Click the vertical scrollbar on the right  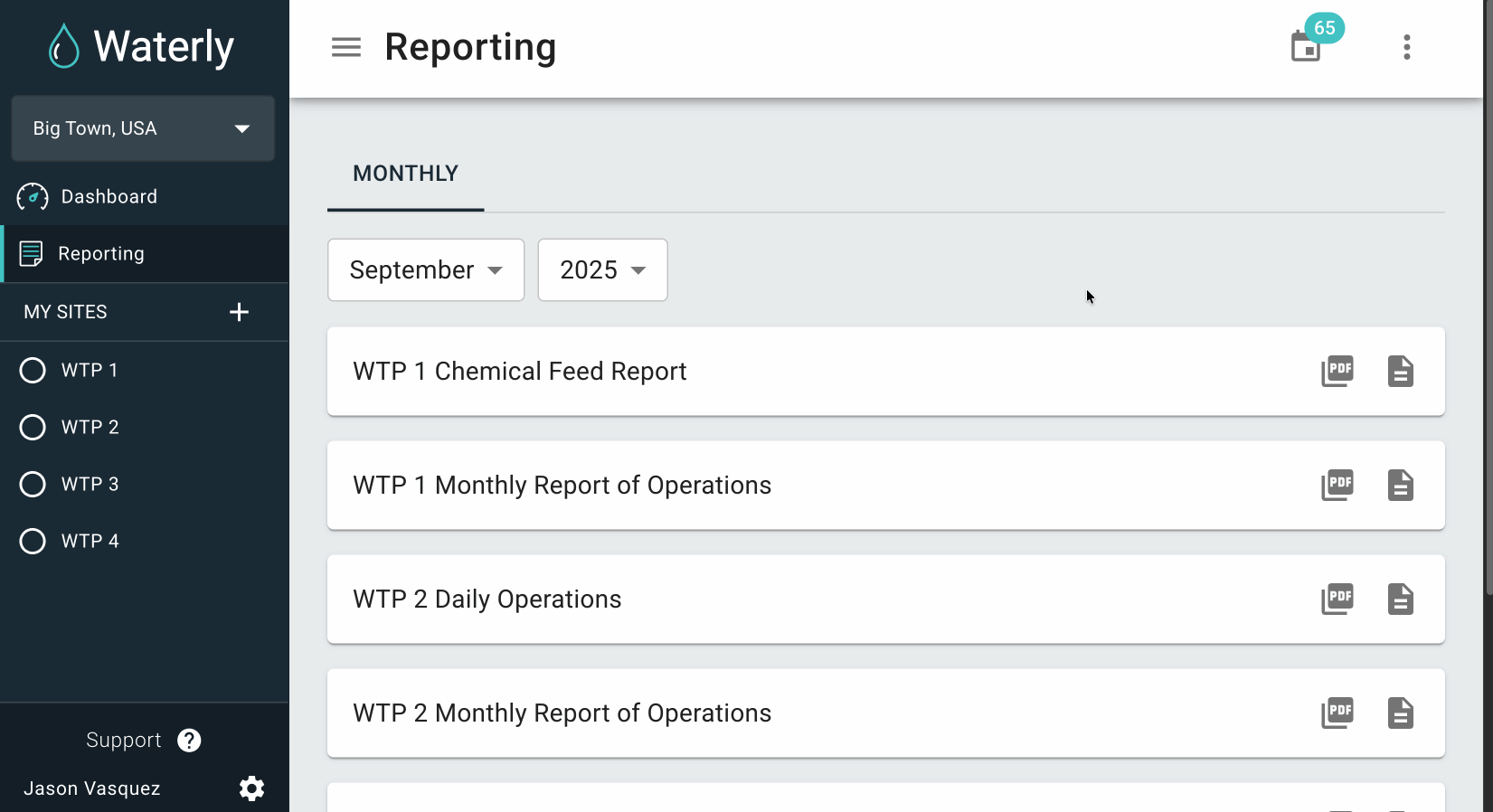click(1488, 298)
